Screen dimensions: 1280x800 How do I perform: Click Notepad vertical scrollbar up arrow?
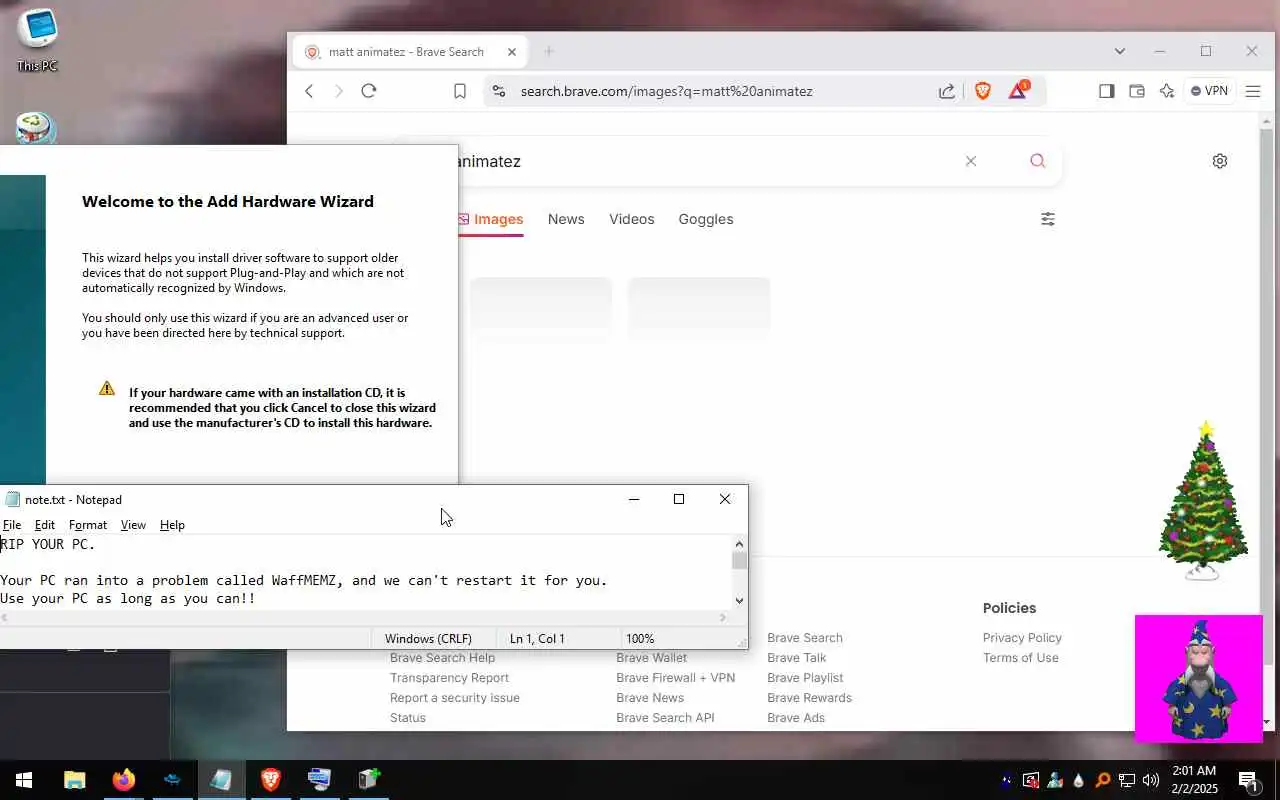pos(739,543)
